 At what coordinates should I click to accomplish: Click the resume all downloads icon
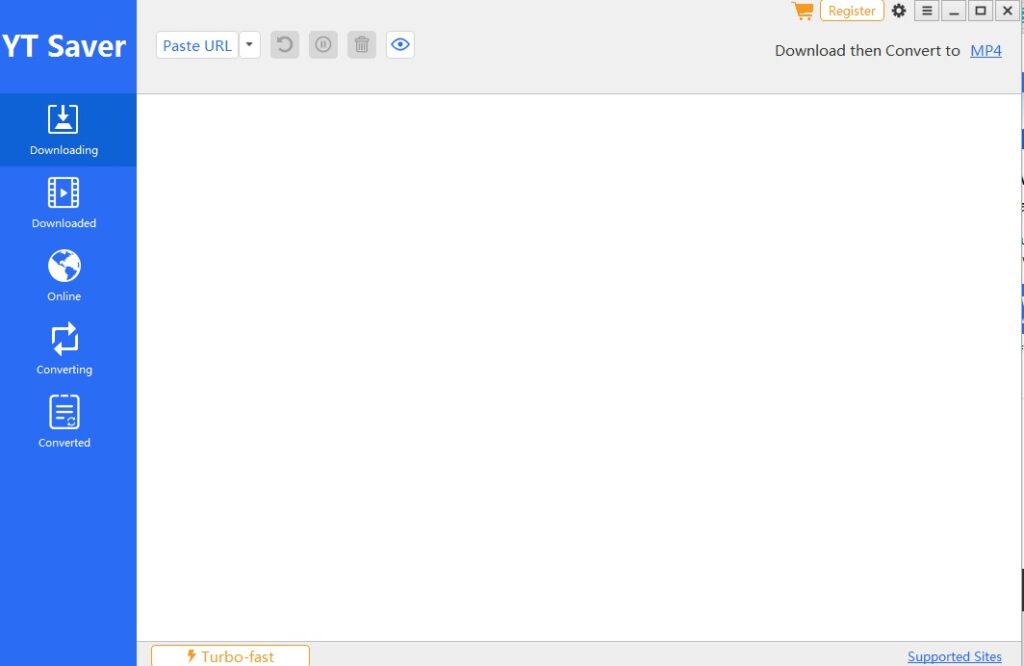pyautogui.click(x=285, y=45)
